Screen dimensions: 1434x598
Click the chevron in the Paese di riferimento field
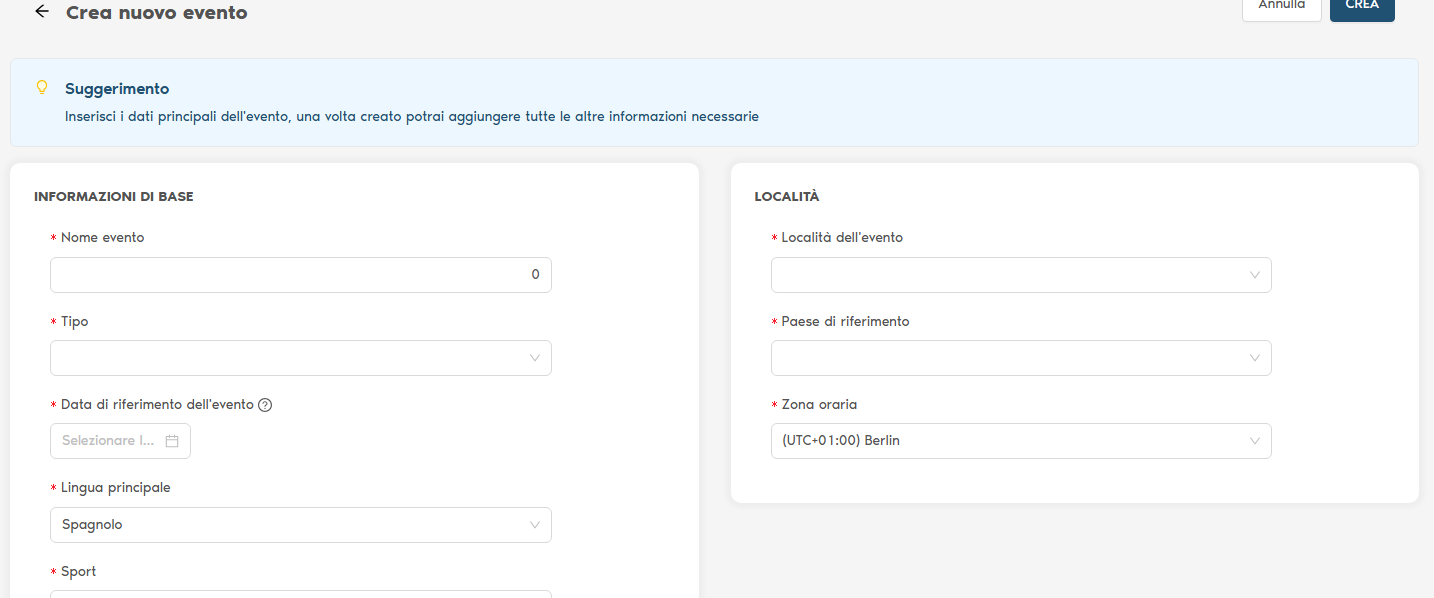(x=1255, y=358)
